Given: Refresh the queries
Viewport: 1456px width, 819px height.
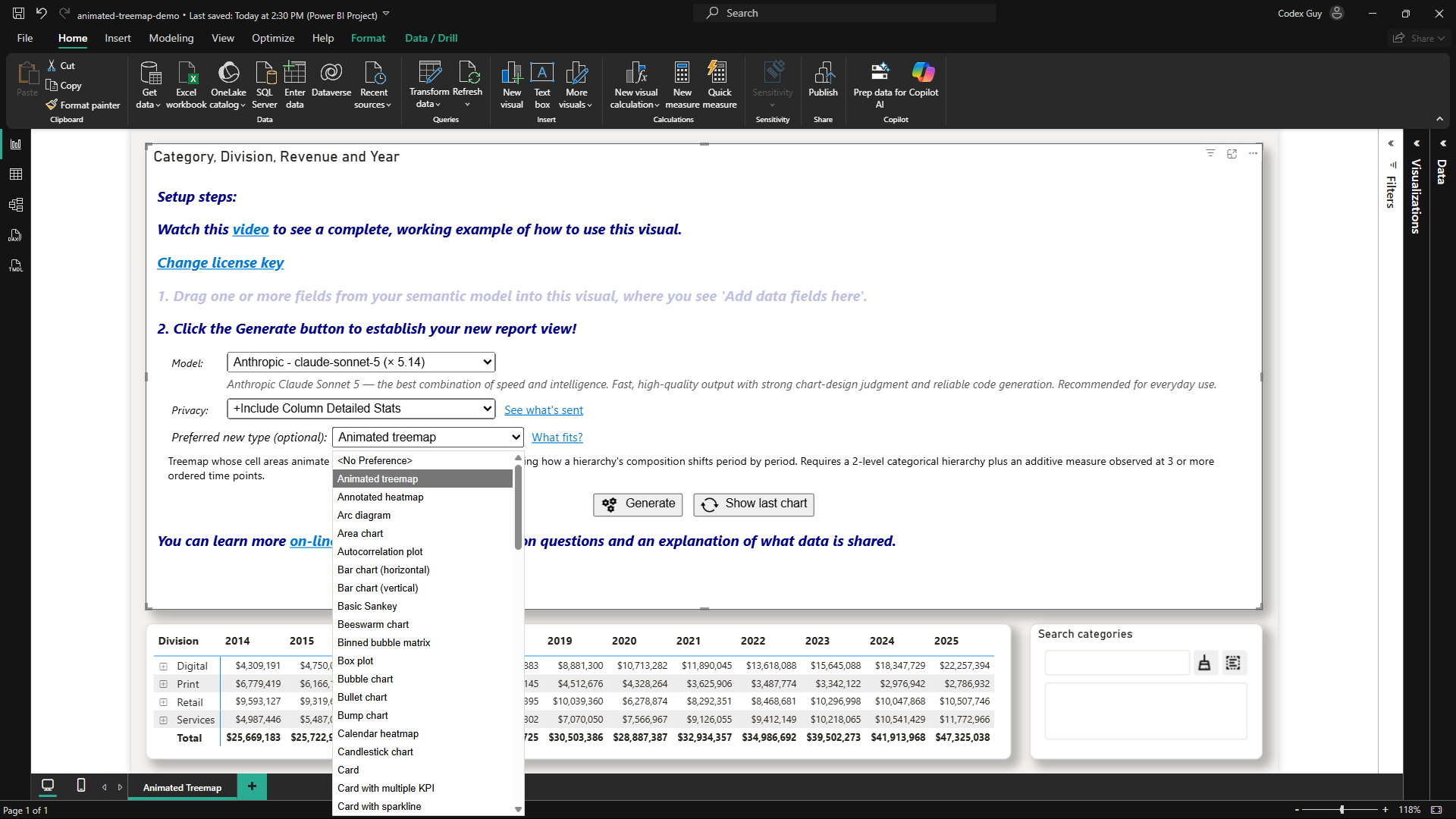Looking at the screenshot, I should tap(468, 85).
